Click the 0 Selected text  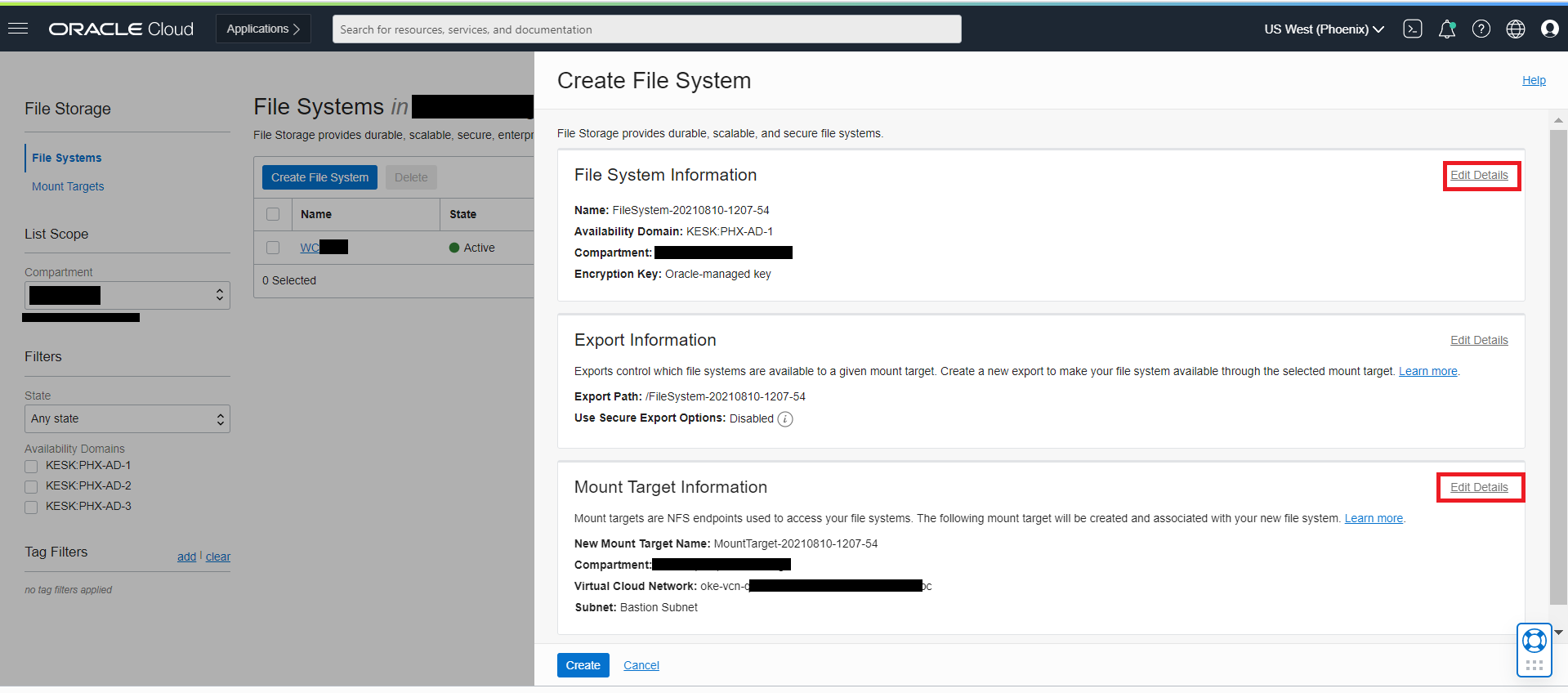coord(289,280)
